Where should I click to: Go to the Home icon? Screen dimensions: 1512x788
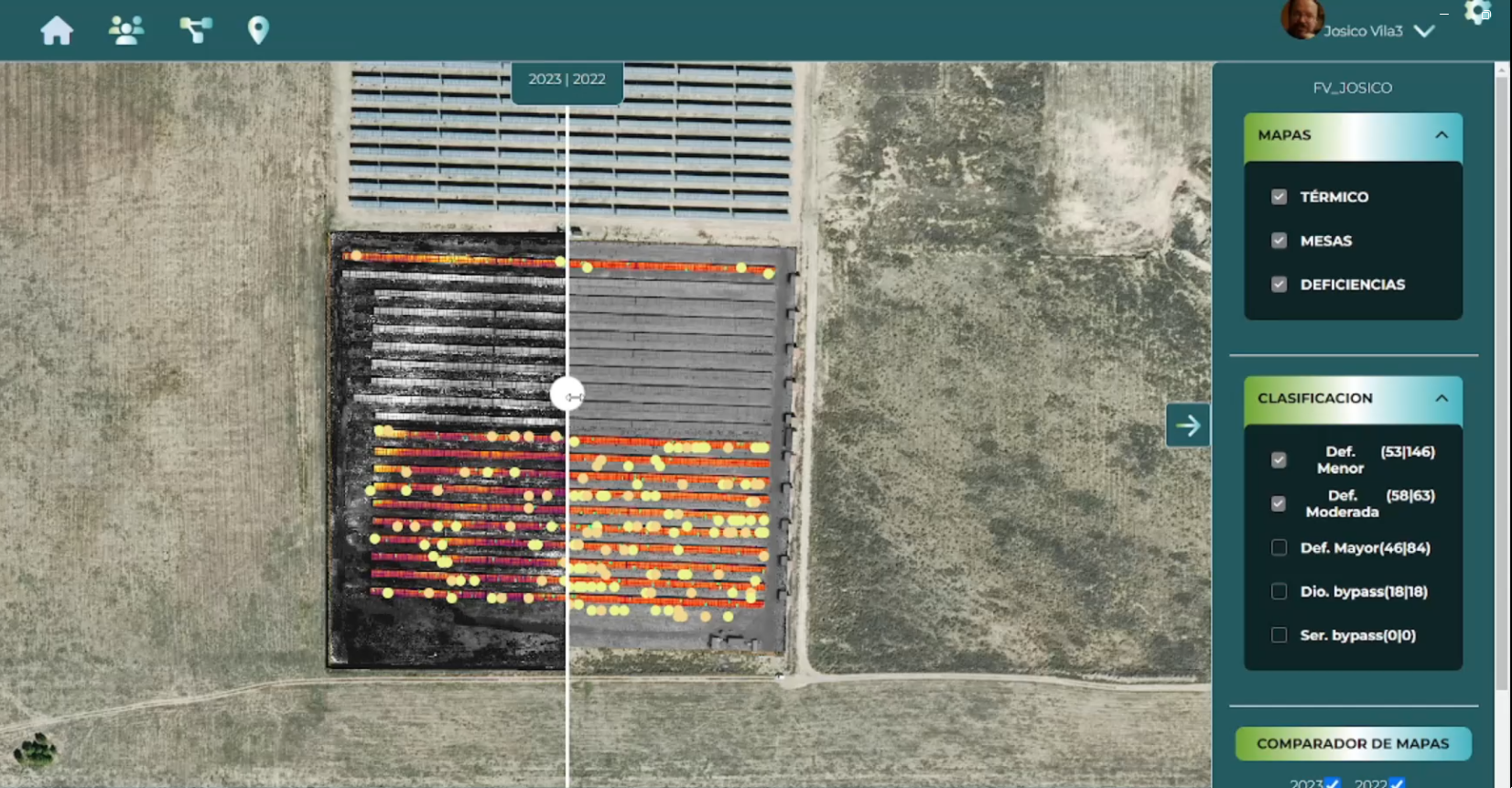(57, 30)
